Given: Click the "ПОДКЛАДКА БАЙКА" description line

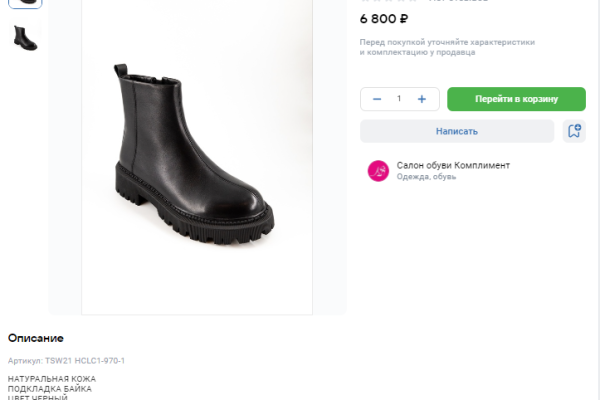Looking at the screenshot, I should [49, 388].
